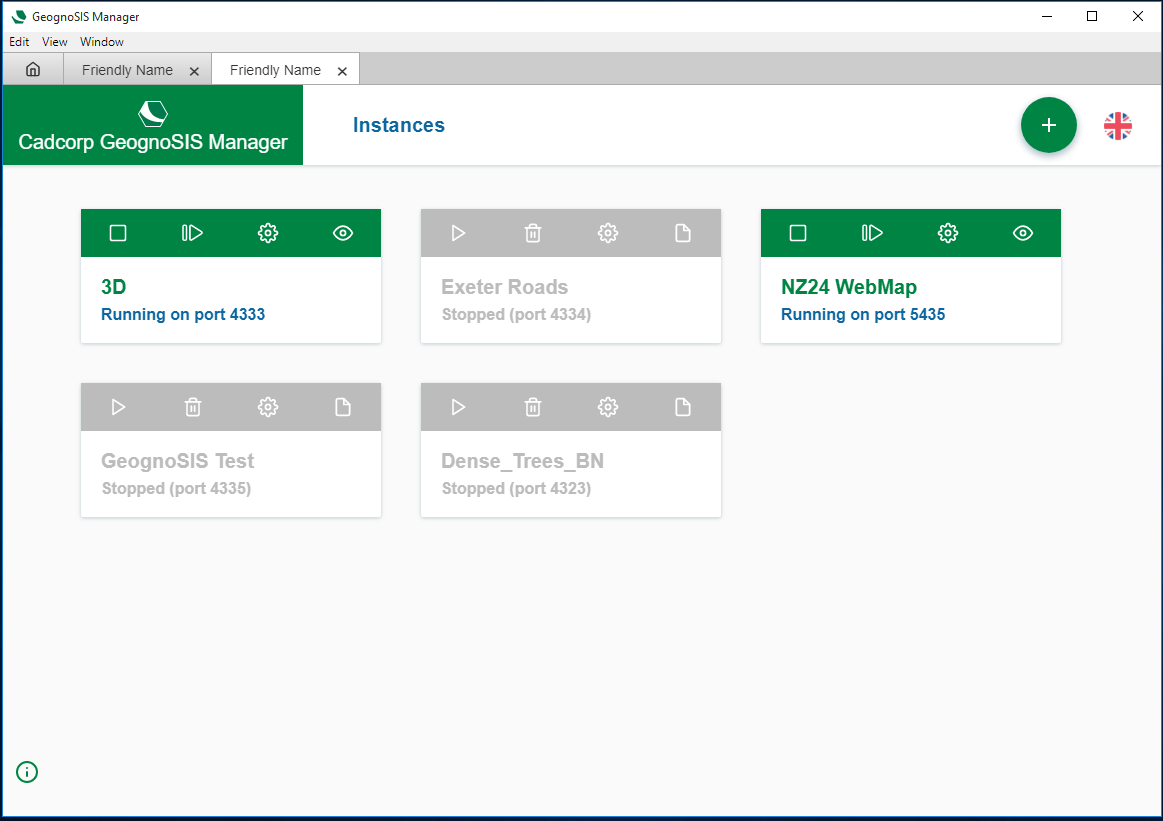The height and width of the screenshot is (821, 1163).
Task: Restart the 3D instance
Action: pyautogui.click(x=192, y=233)
